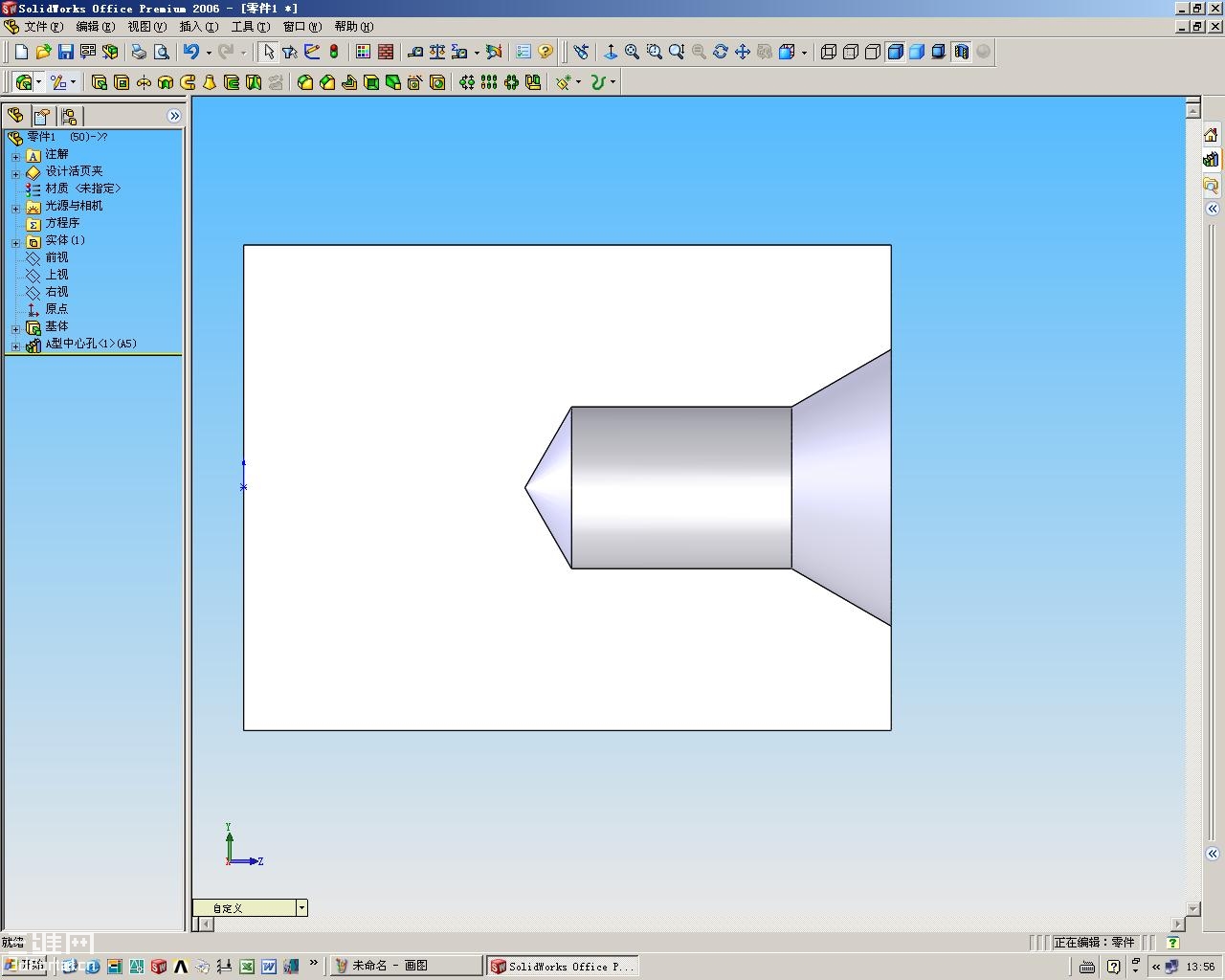The width and height of the screenshot is (1225, 980).
Task: Click the SolidWorks Office taskbar button
Action: point(561,966)
